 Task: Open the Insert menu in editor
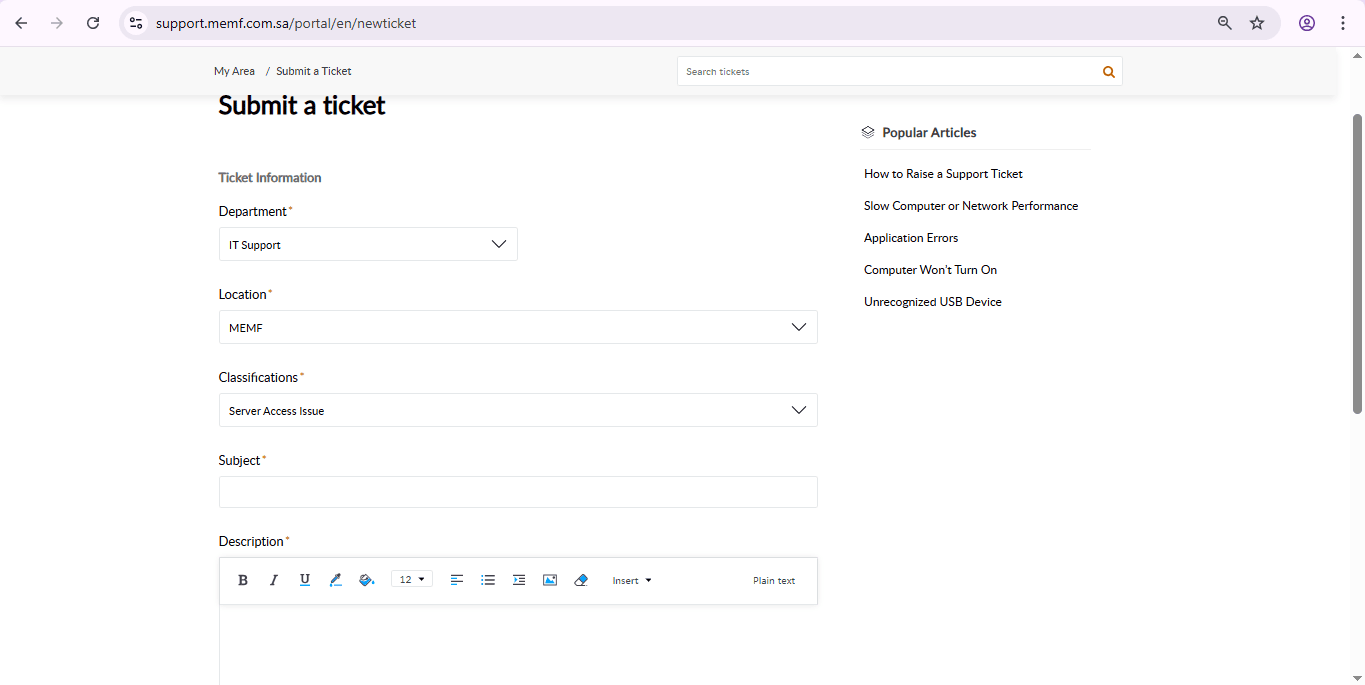tap(632, 580)
